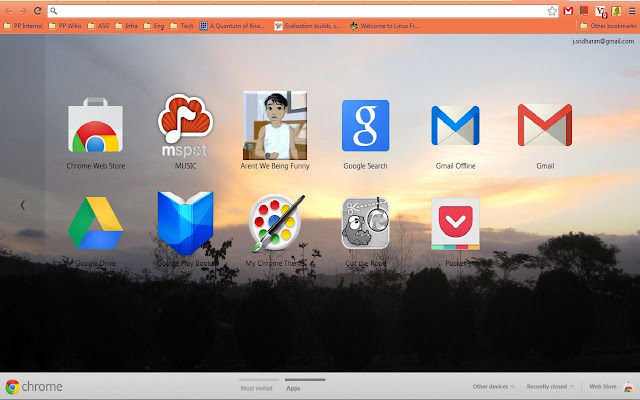The image size is (640, 400).
Task: Open the Gmail checker extension icon
Action: tap(568, 11)
